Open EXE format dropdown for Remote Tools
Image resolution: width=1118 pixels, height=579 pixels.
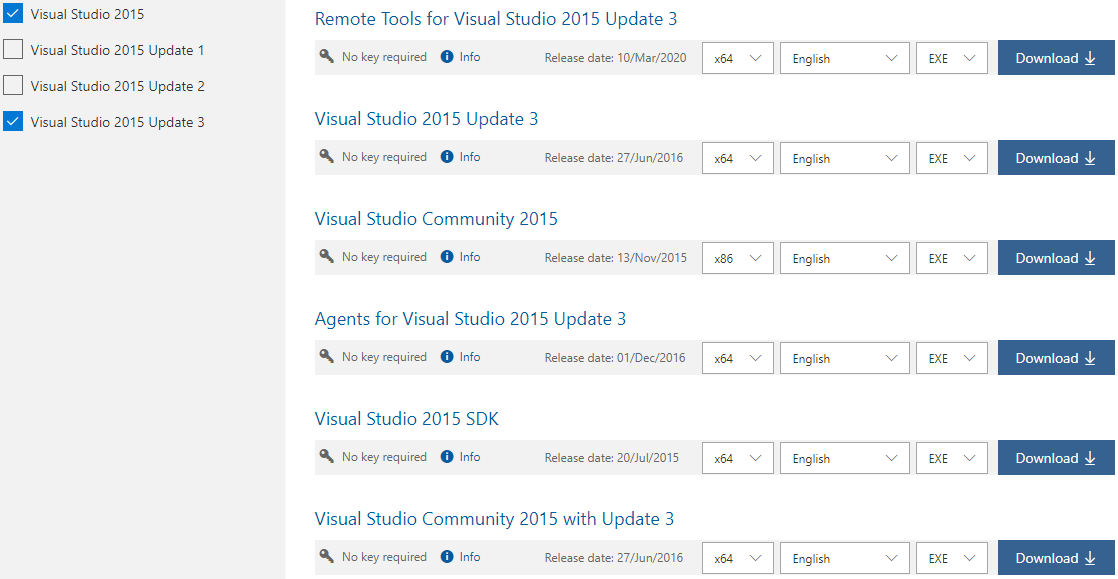coord(952,58)
